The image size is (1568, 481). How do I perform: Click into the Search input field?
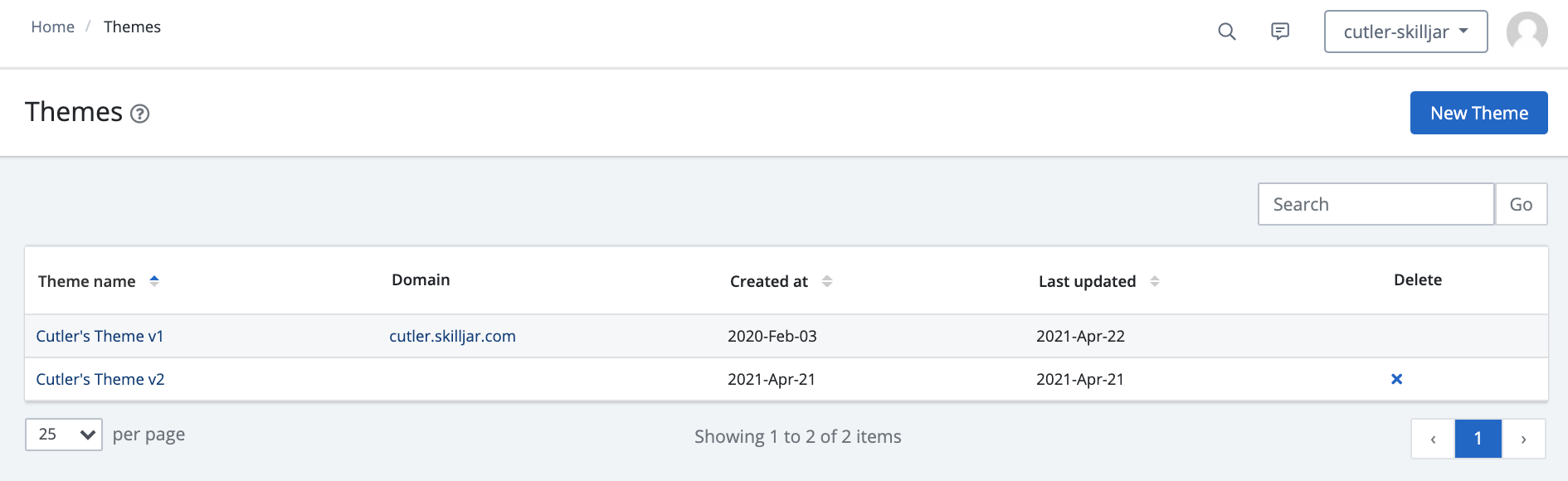tap(1376, 204)
